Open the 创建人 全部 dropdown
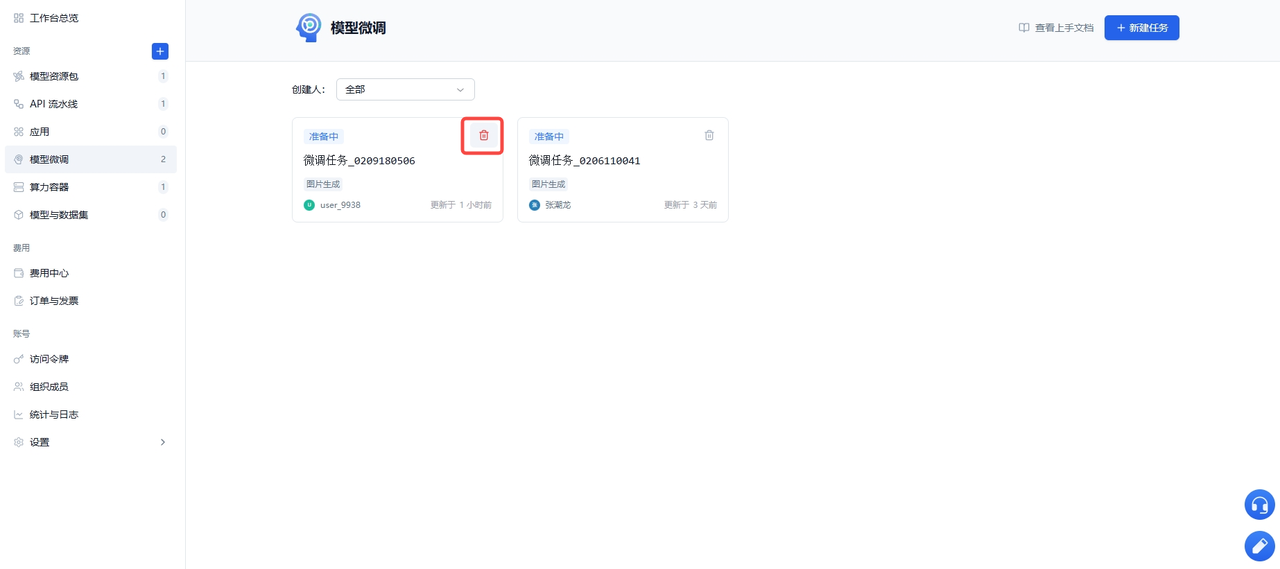 coord(405,90)
